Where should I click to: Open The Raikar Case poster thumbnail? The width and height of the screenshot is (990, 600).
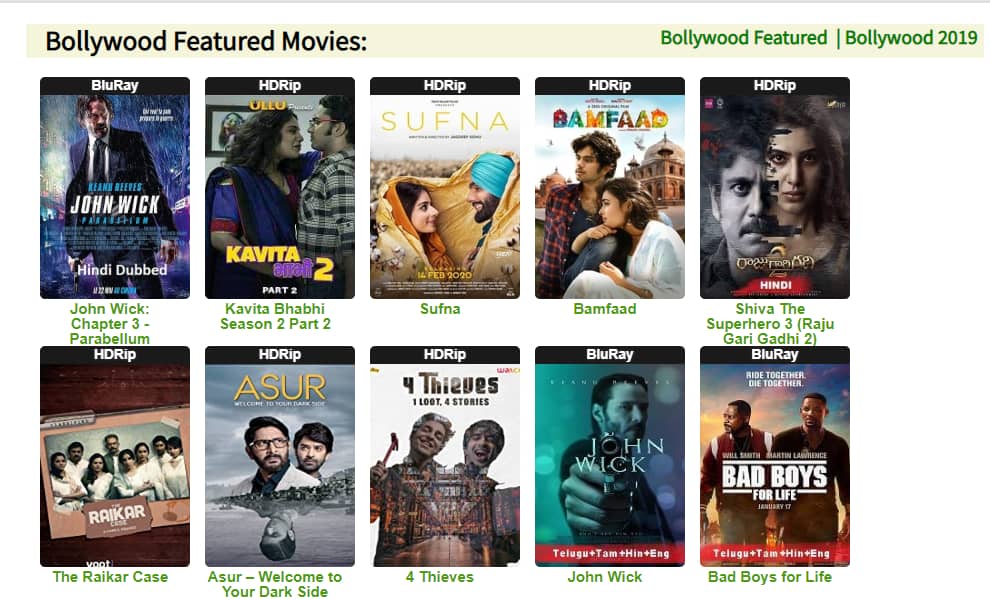(x=115, y=456)
